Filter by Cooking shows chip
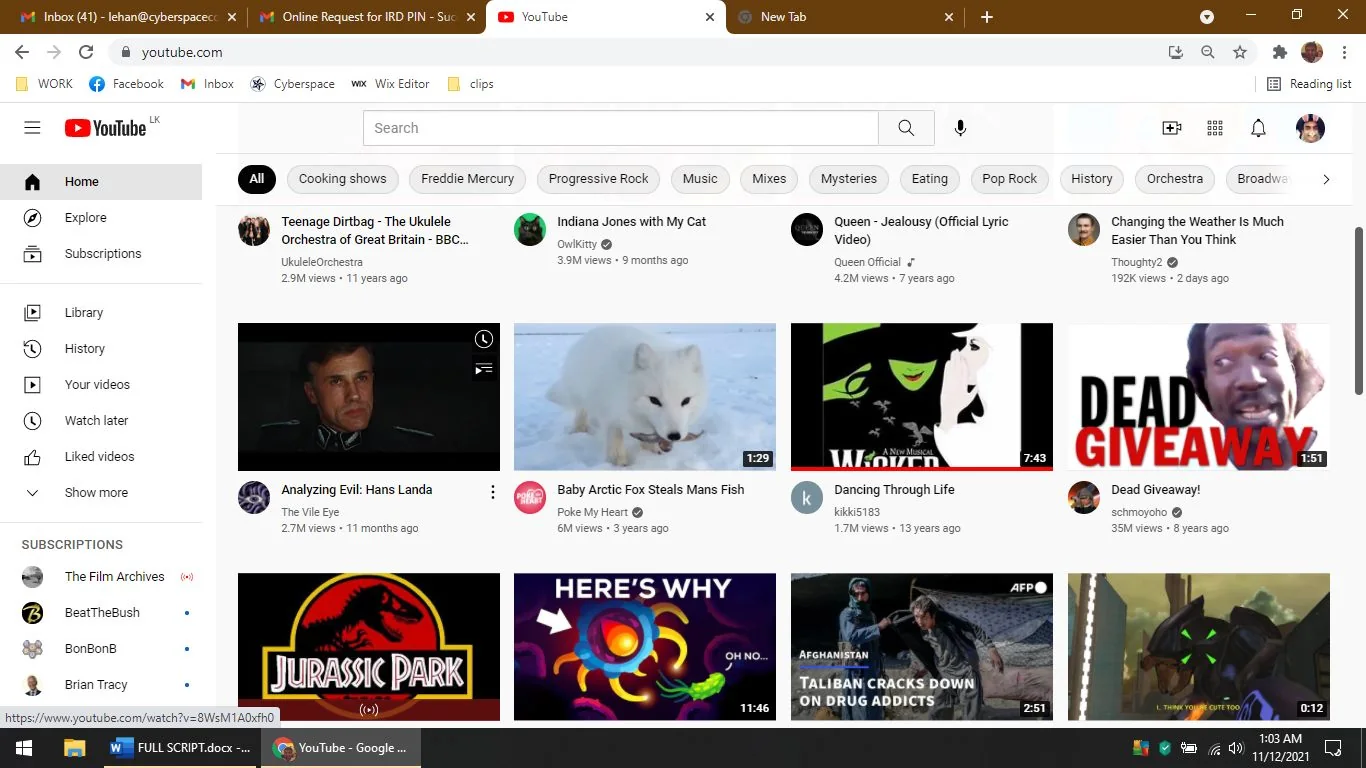1366x768 pixels. pyautogui.click(x=343, y=179)
